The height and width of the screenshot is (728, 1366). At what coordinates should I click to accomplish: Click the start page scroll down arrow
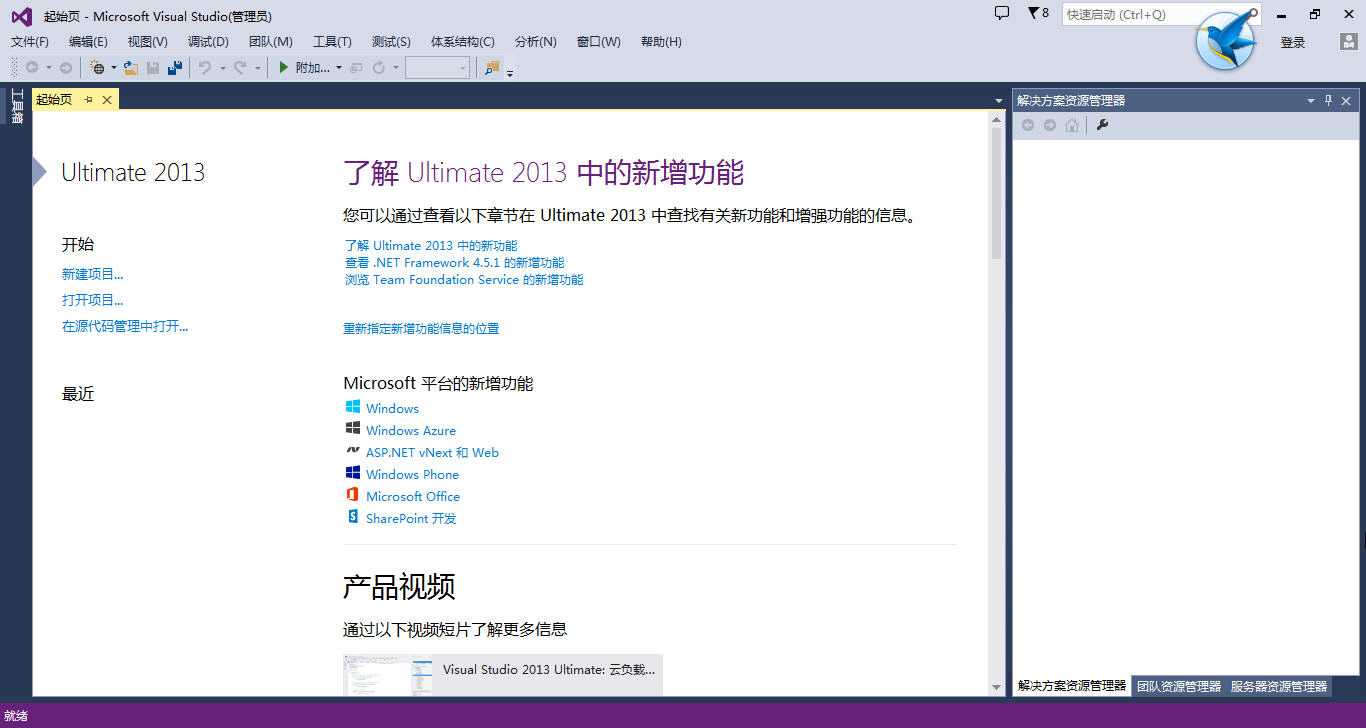point(996,687)
